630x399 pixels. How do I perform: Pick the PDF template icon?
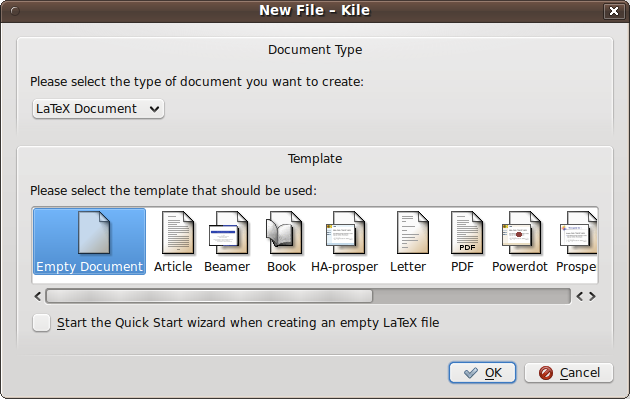click(x=466, y=233)
